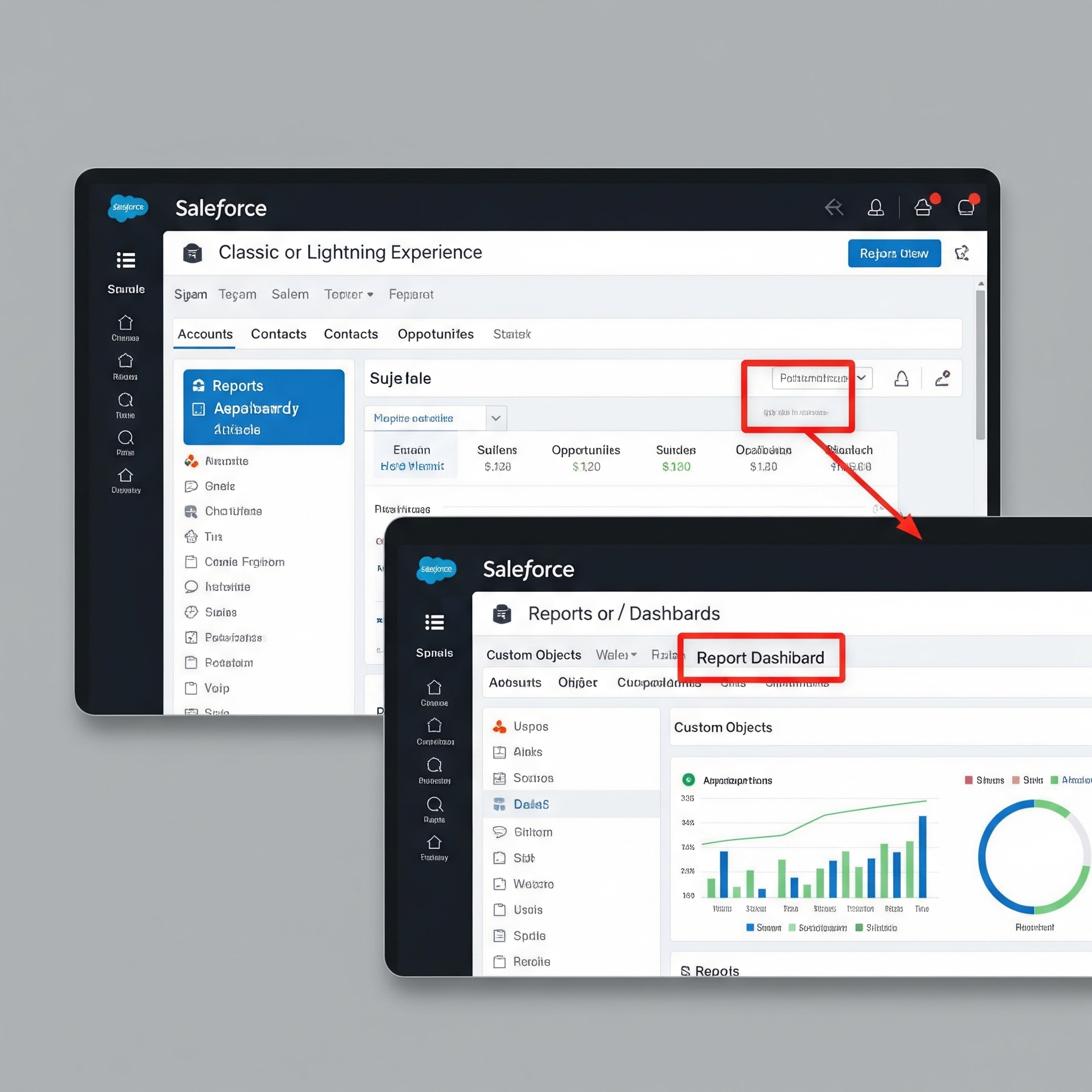1092x1092 pixels.
Task: Click the Salesforce cloud logo top-left
Action: [128, 207]
